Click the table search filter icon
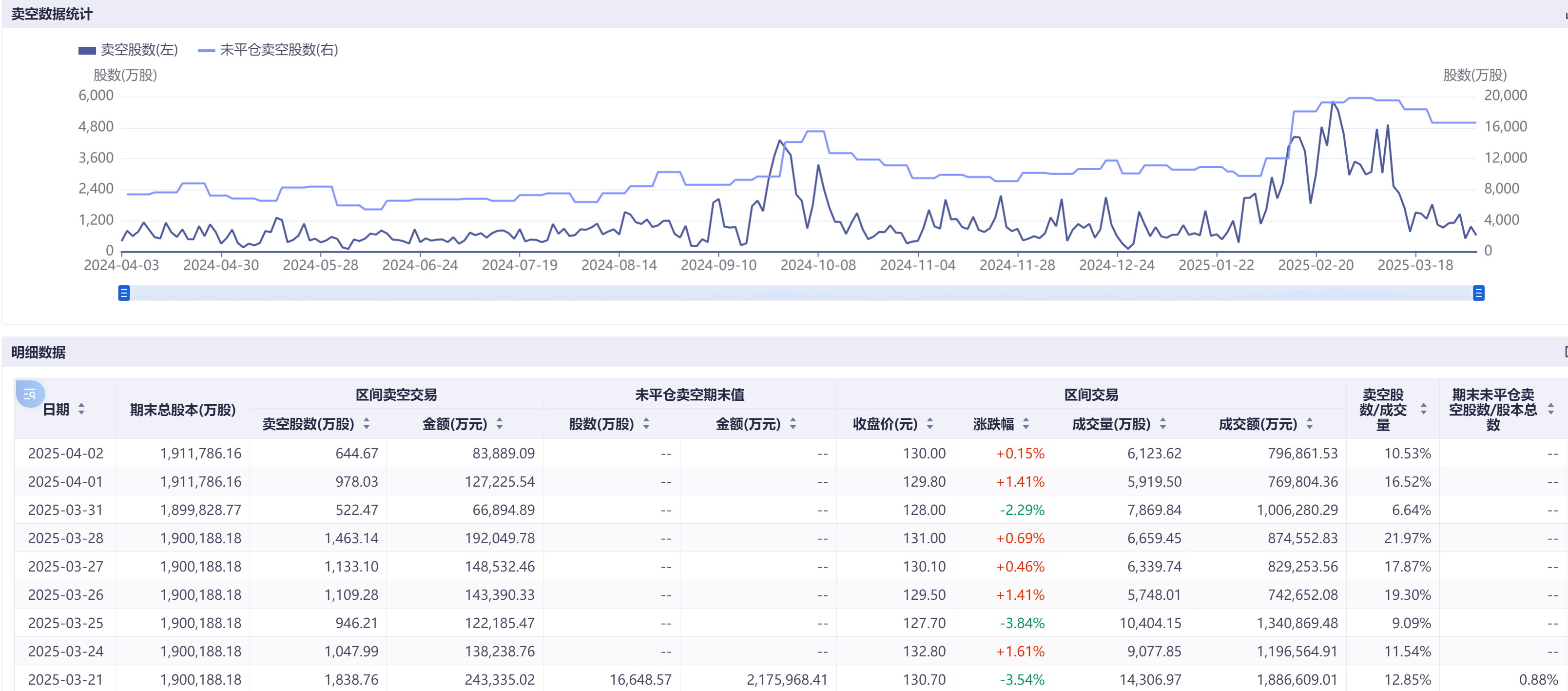Screen dimensions: 1568x691 [29, 394]
